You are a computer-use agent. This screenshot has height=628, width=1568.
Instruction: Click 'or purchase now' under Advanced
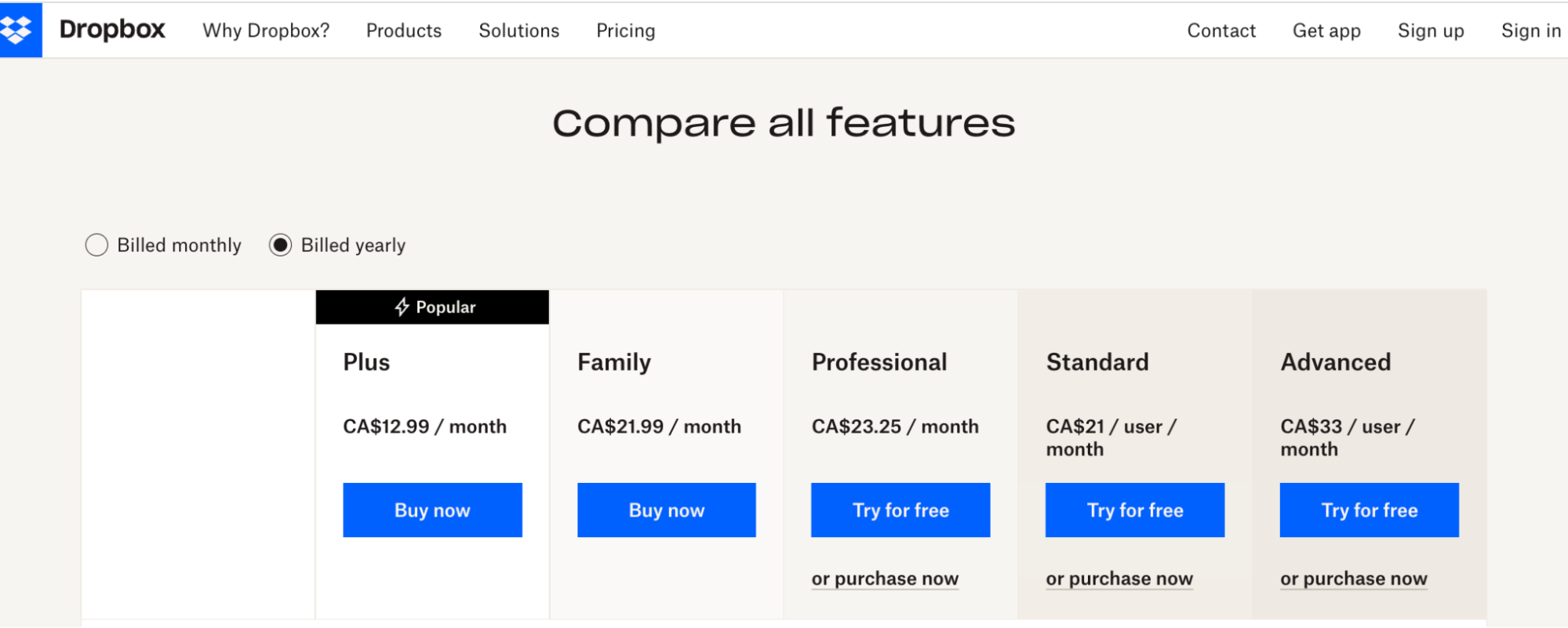(1353, 579)
